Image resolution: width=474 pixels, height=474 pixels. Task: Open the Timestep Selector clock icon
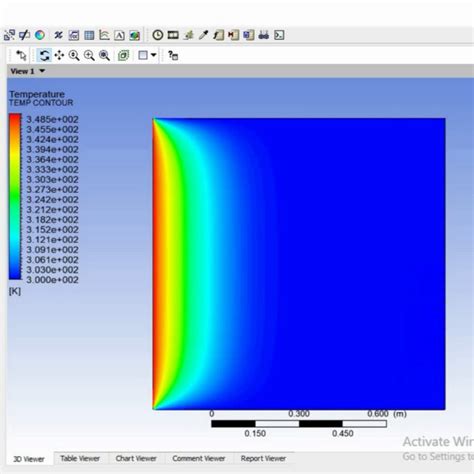(x=158, y=35)
